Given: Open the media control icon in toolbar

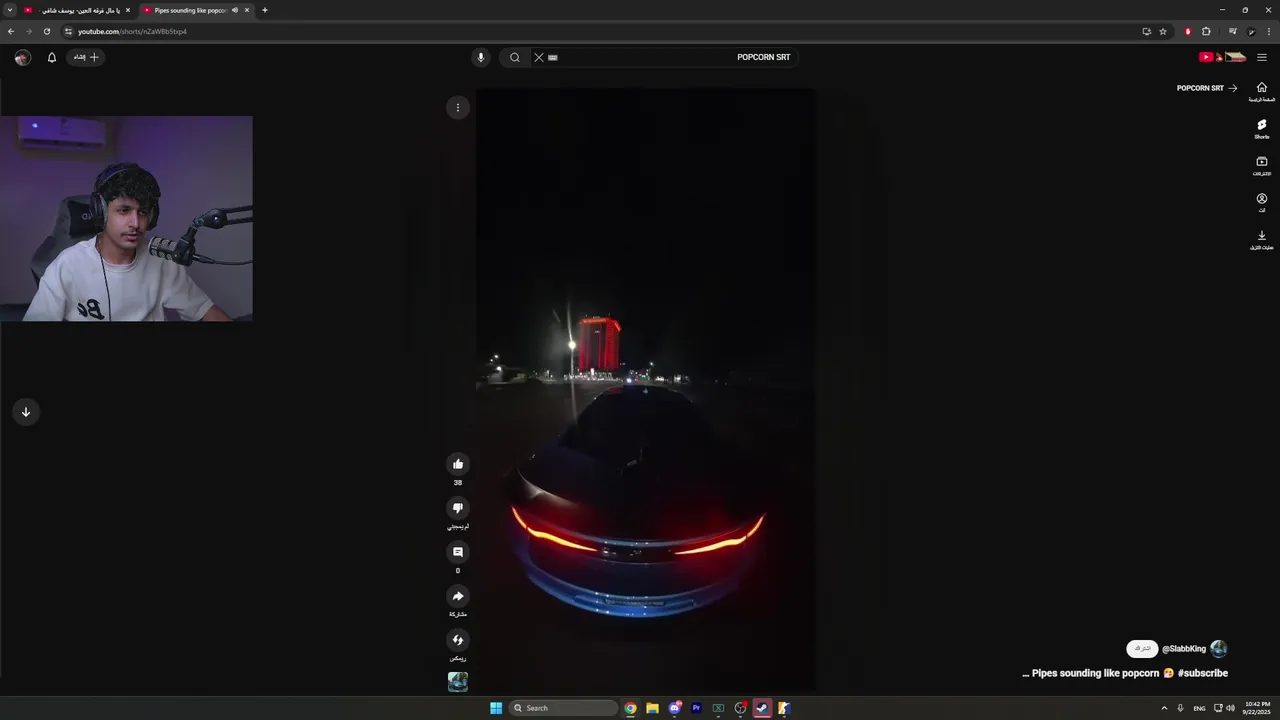Looking at the screenshot, I should tap(1233, 31).
